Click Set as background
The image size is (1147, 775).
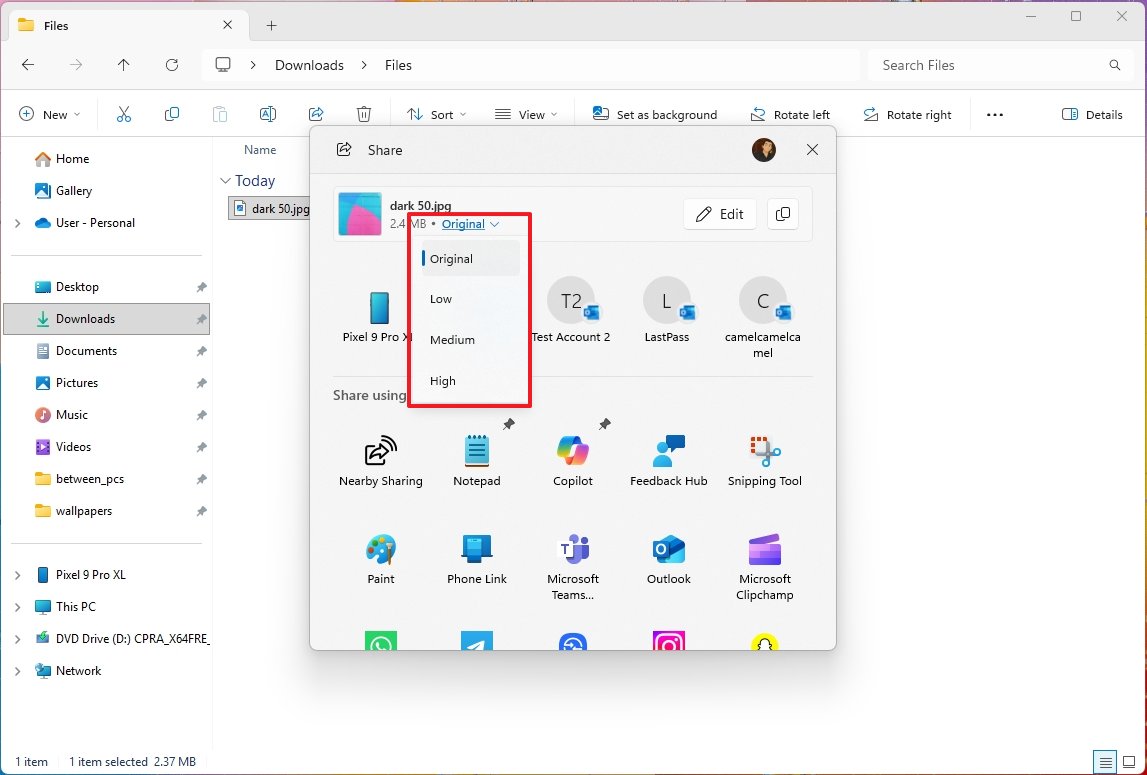pos(655,114)
